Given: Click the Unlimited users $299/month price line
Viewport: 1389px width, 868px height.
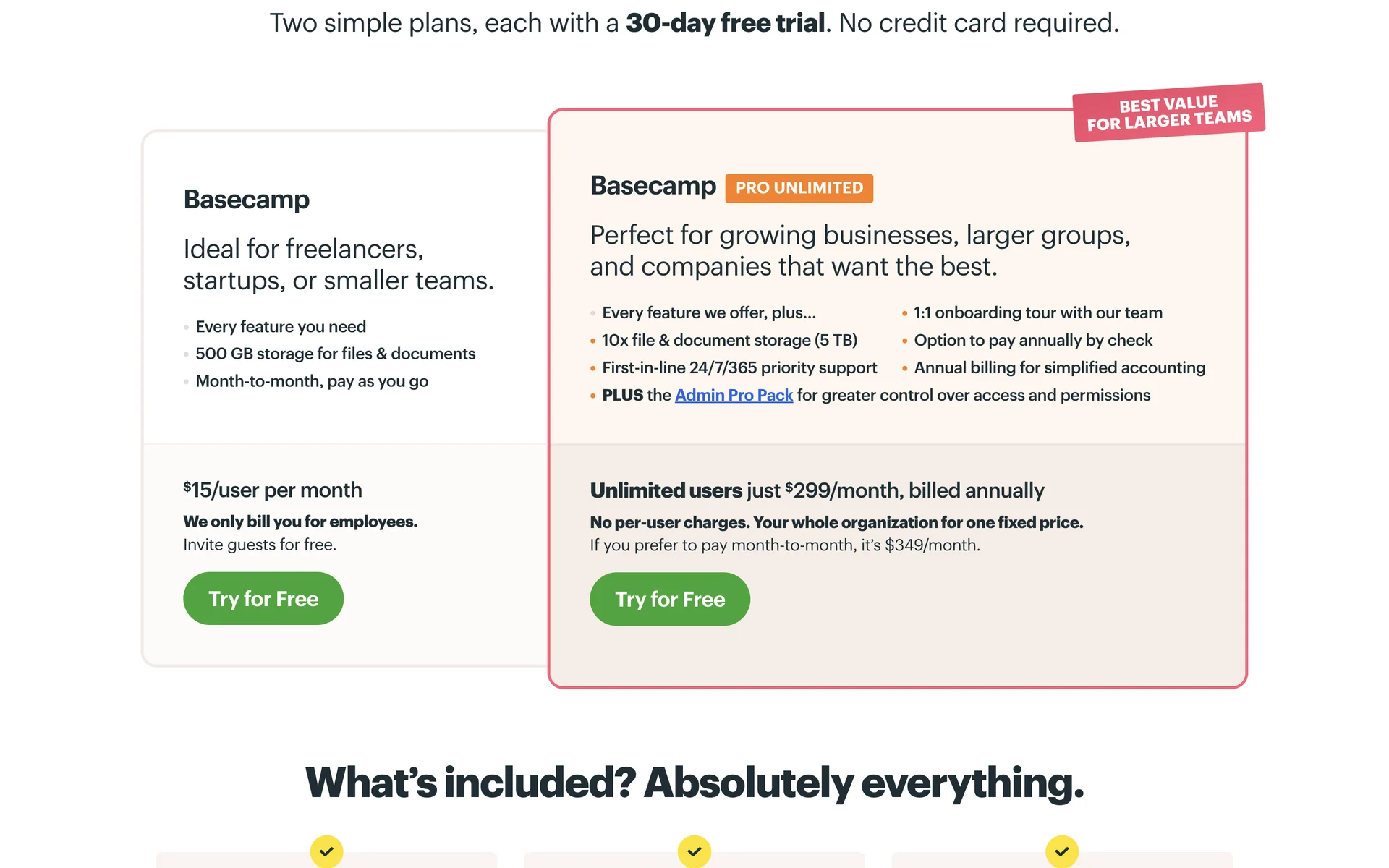Looking at the screenshot, I should 817,490.
